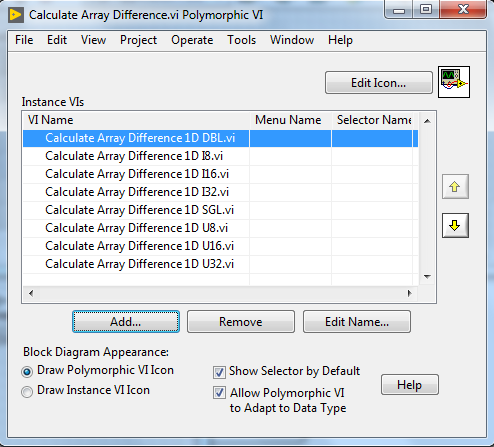Image resolution: width=494 pixels, height=447 pixels.
Task: Open the Edit Icon... dialog
Action: 379,83
